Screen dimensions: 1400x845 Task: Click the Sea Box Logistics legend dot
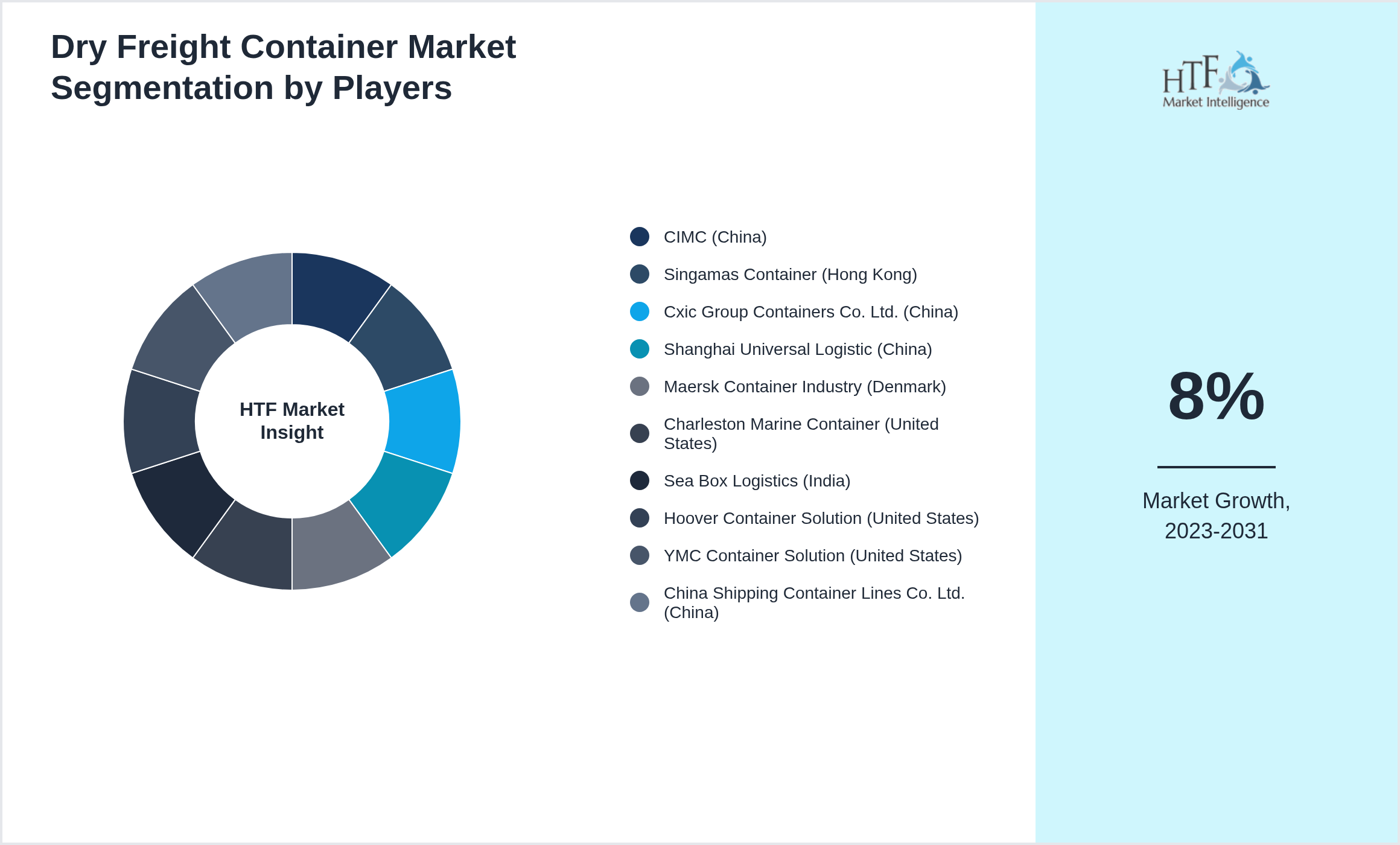(x=640, y=480)
